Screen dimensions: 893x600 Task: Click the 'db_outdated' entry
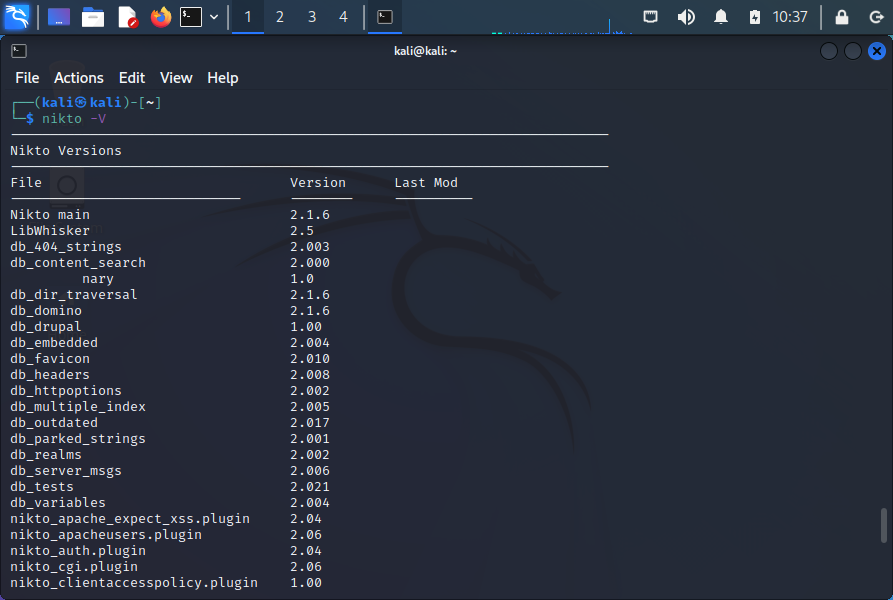(x=54, y=422)
